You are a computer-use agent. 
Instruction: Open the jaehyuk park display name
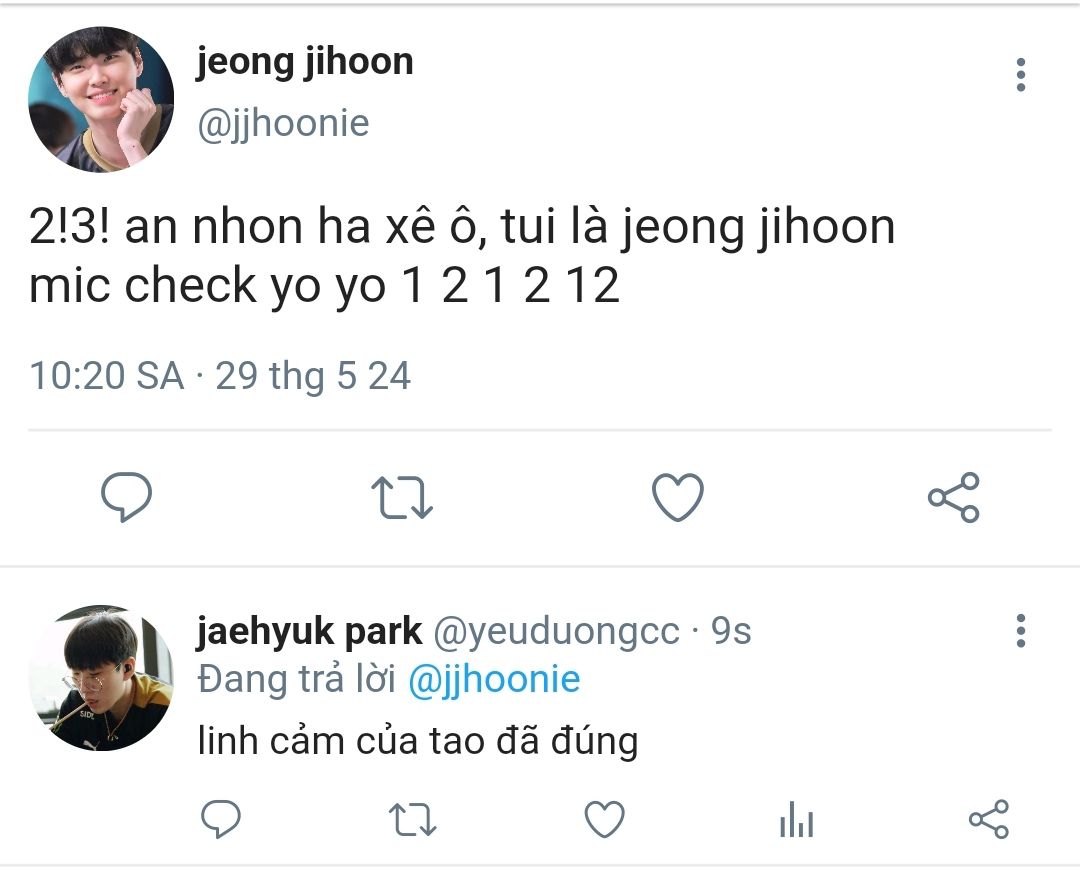309,632
